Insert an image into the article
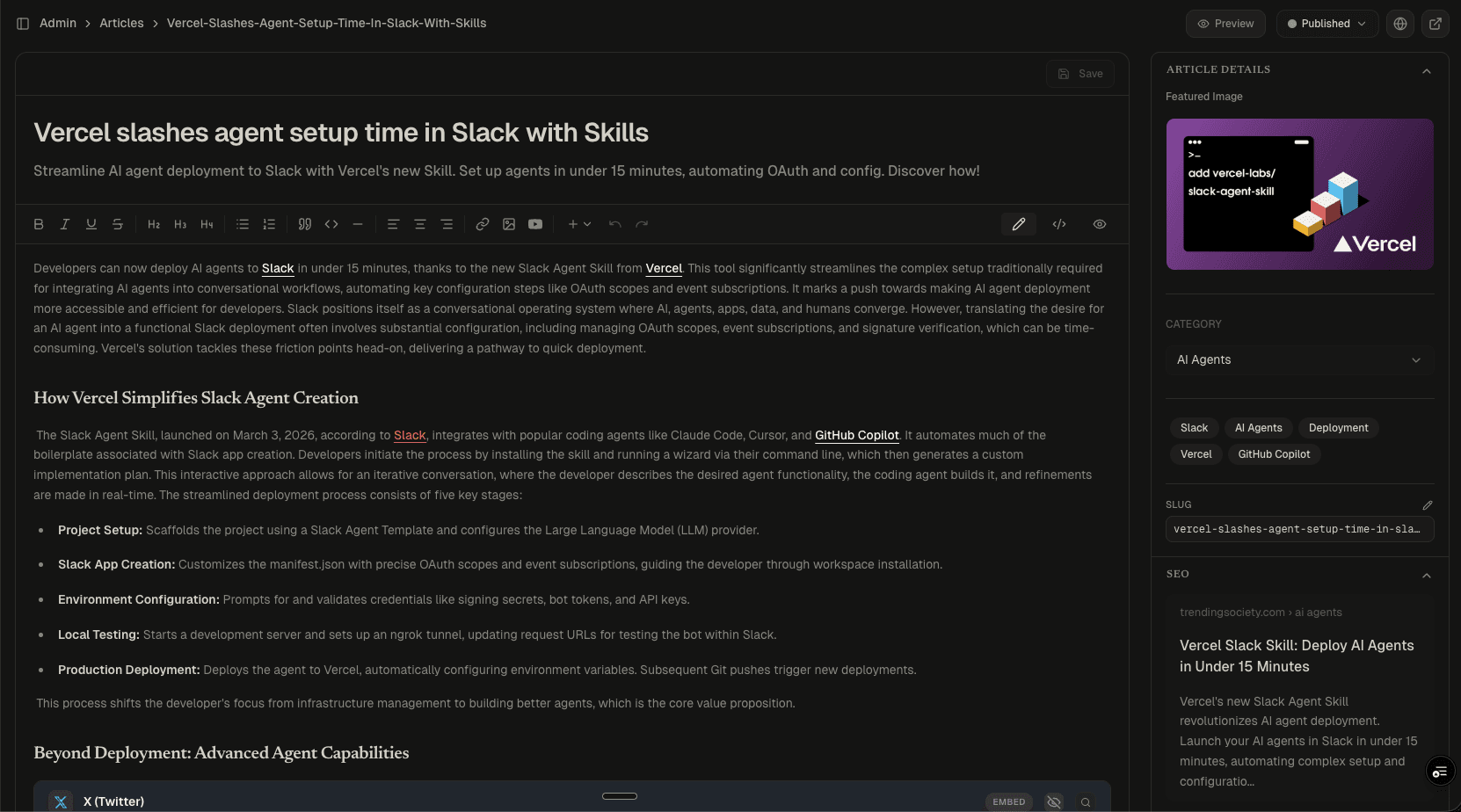 click(509, 224)
